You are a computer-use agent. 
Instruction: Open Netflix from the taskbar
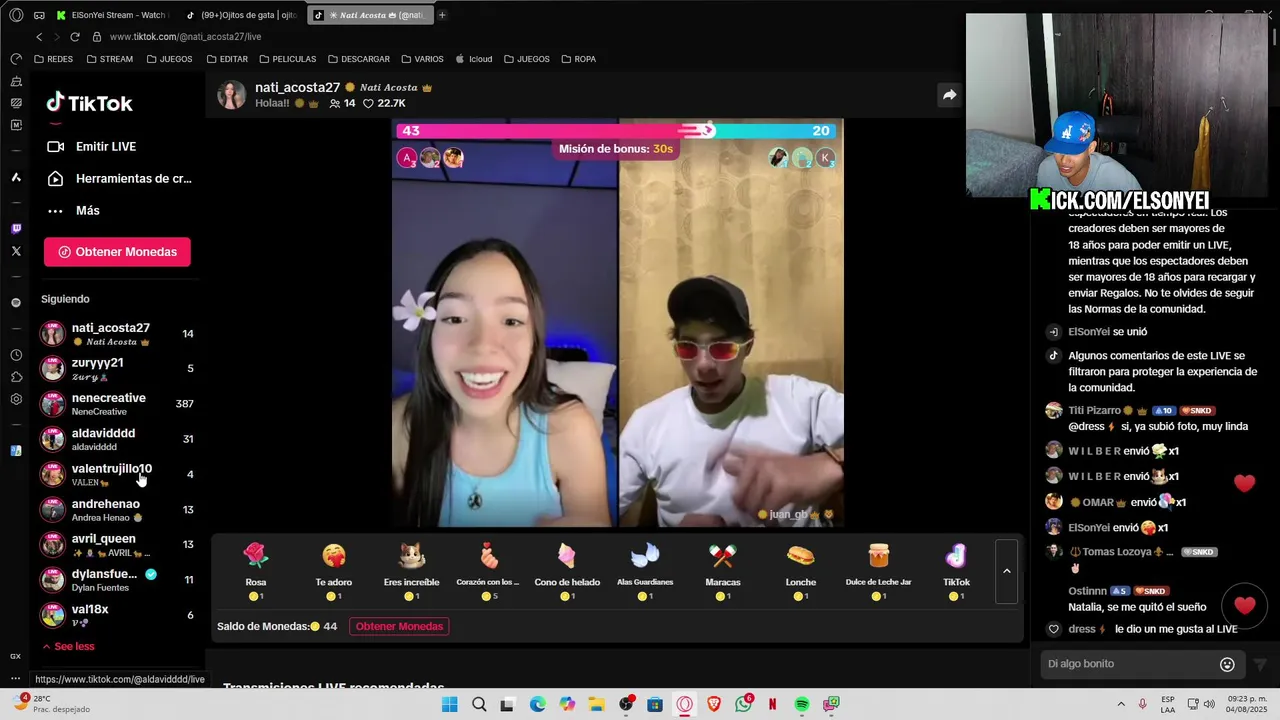(773, 704)
